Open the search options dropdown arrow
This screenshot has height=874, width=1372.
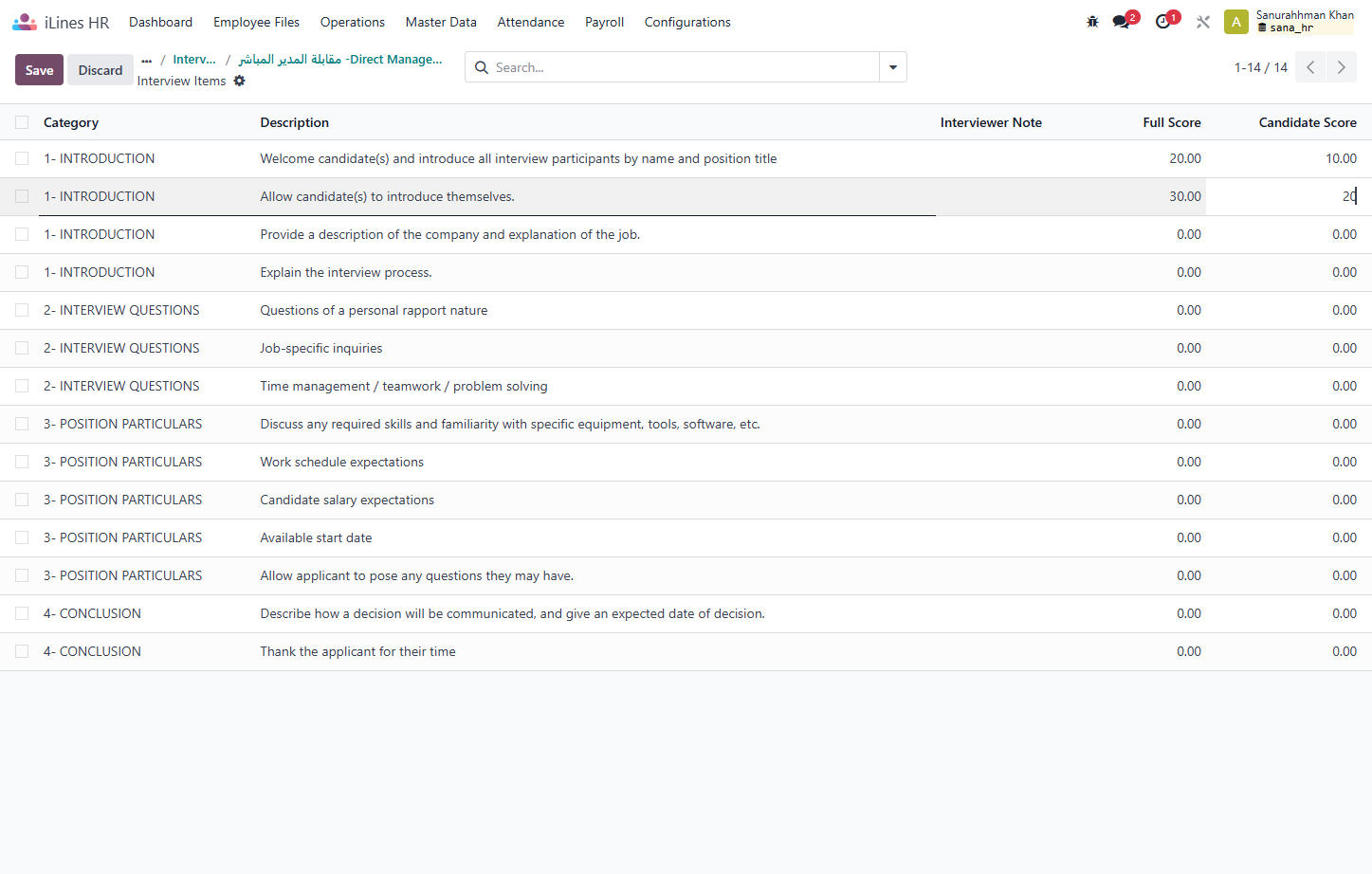[x=893, y=67]
